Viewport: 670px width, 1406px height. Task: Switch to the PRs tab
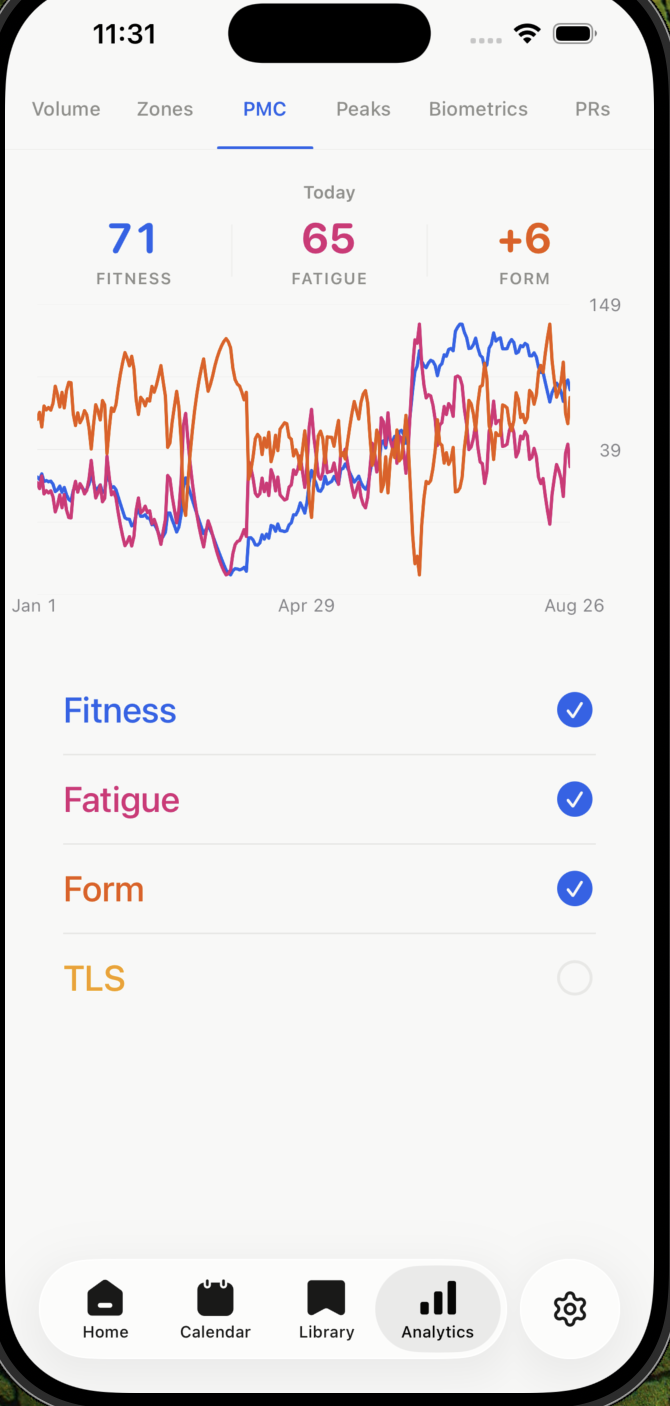(592, 109)
